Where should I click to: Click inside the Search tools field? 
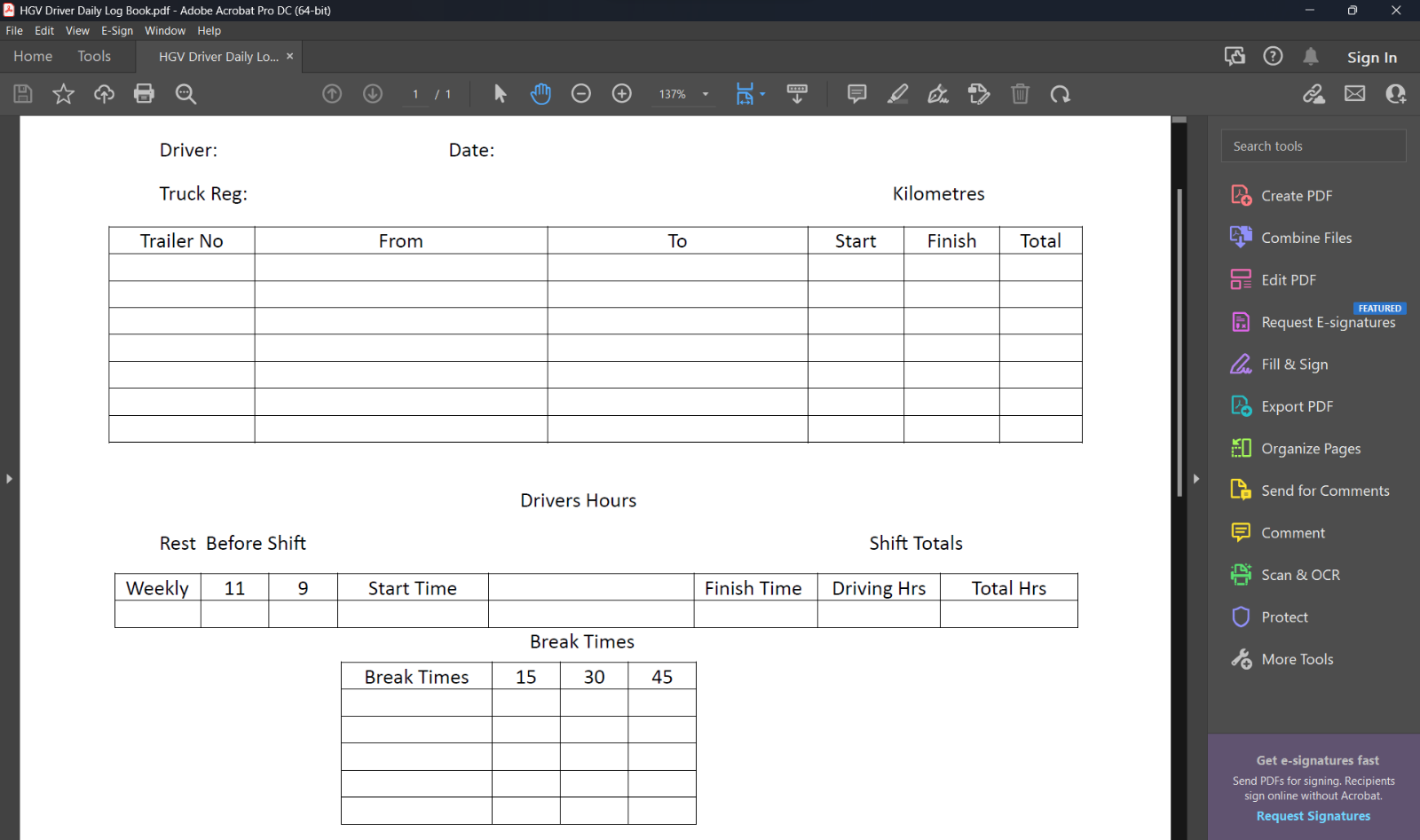(1313, 145)
